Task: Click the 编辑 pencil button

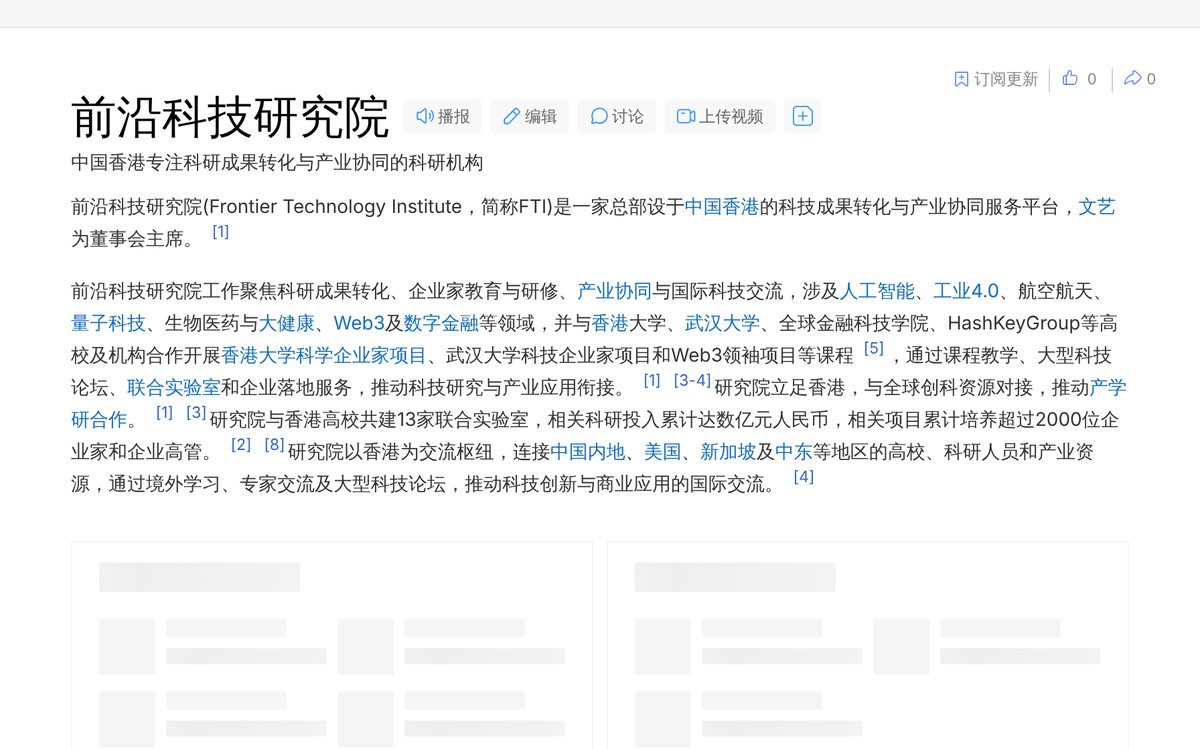Action: [529, 116]
